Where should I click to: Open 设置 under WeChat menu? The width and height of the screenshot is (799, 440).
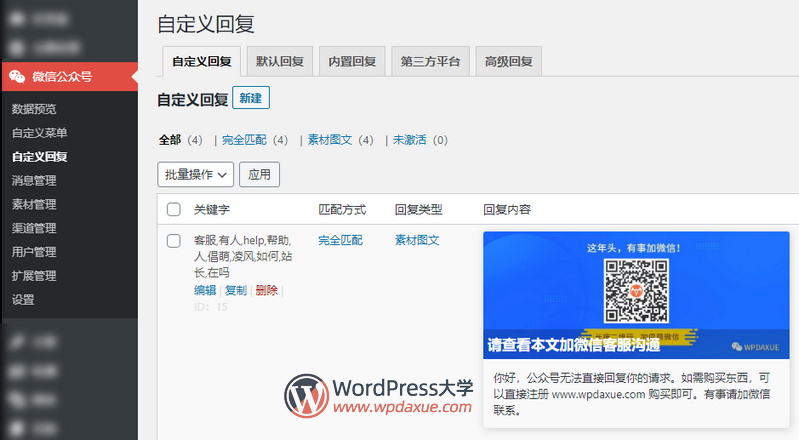click(23, 299)
